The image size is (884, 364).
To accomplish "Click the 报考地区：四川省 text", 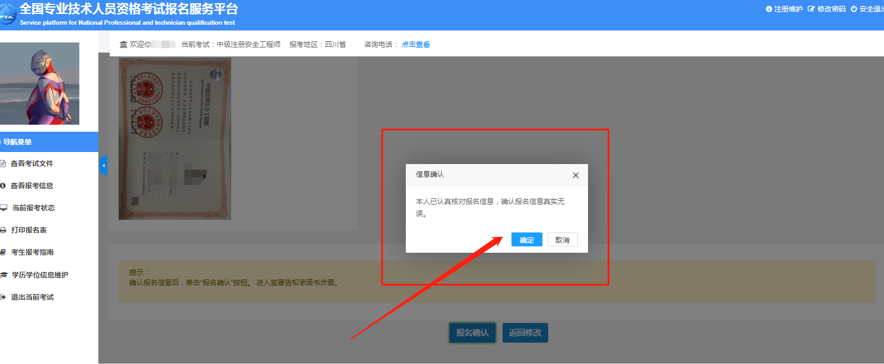I will click(317, 45).
